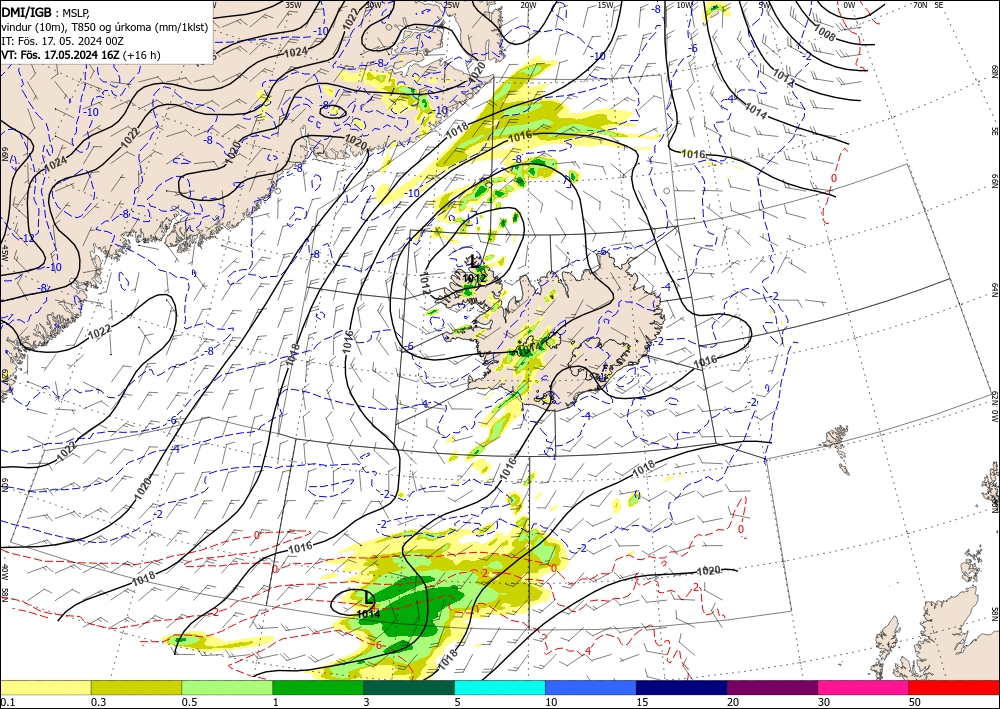
Task: Click the '35W' longitude label
Action: coord(293,4)
